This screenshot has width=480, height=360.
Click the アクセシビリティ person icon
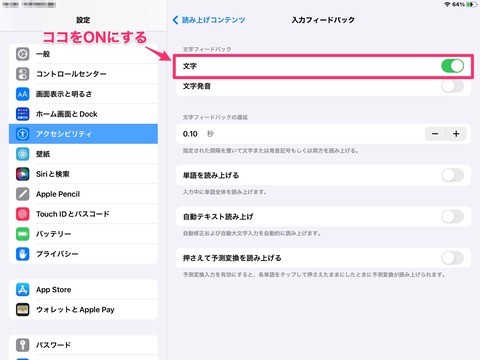click(x=23, y=134)
